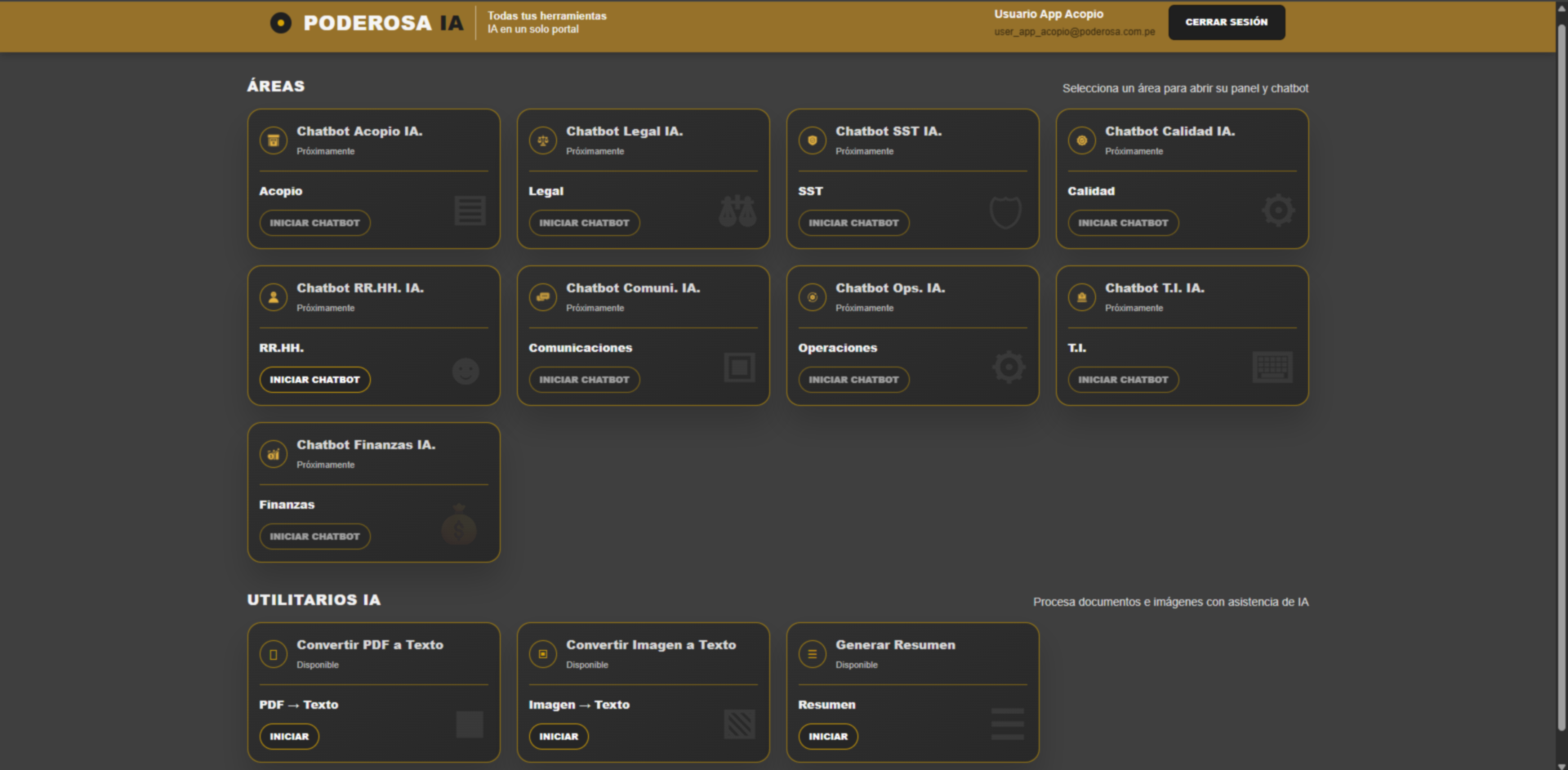Click Iniciar Chatbot under T.I.
This screenshot has height=770, width=1568.
tap(1124, 380)
